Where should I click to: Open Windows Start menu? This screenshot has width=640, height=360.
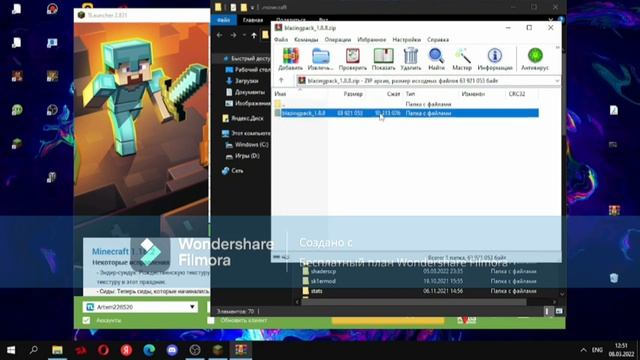11,350
